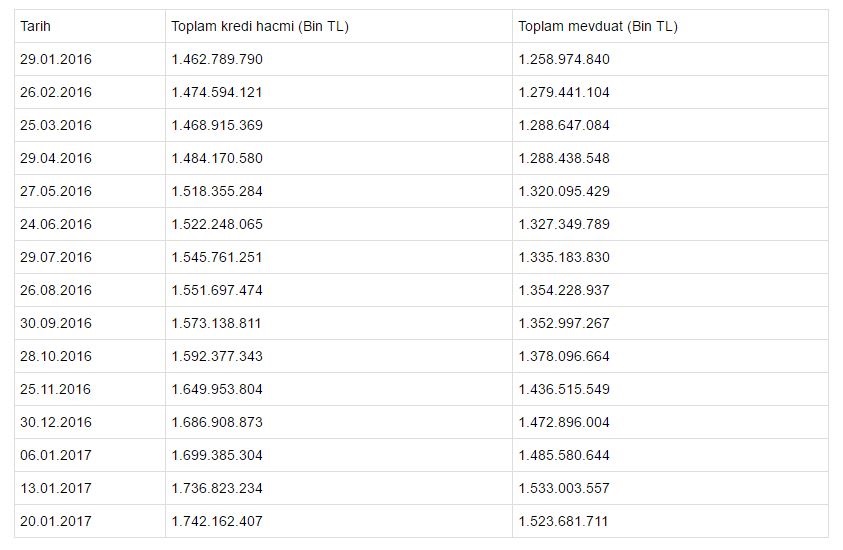
Task: Click the deposit value 1.320.095.429
Action: (x=564, y=192)
